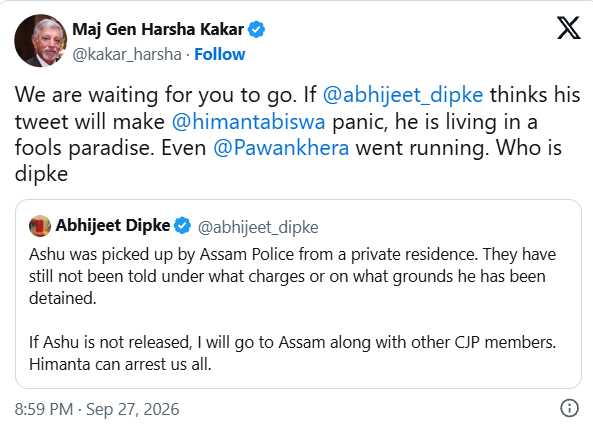Click the Maj Gen Harsha Kakar name
This screenshot has height=425, width=593.
tap(158, 29)
